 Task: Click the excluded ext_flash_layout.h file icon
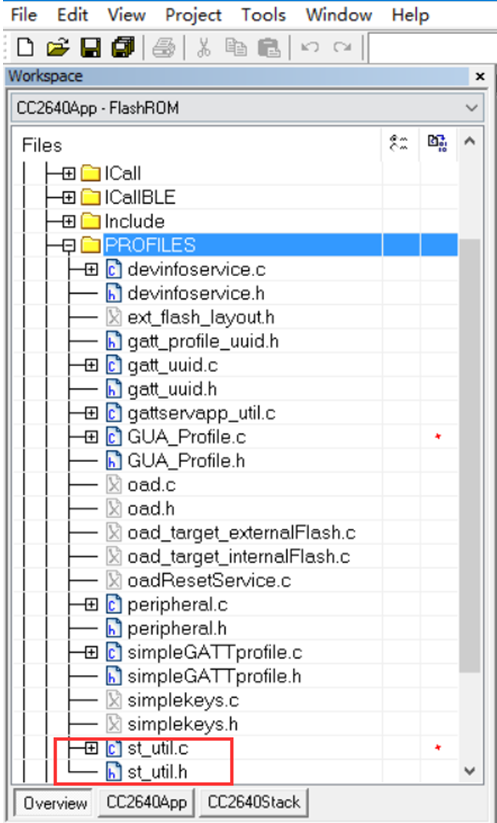[x=113, y=317]
